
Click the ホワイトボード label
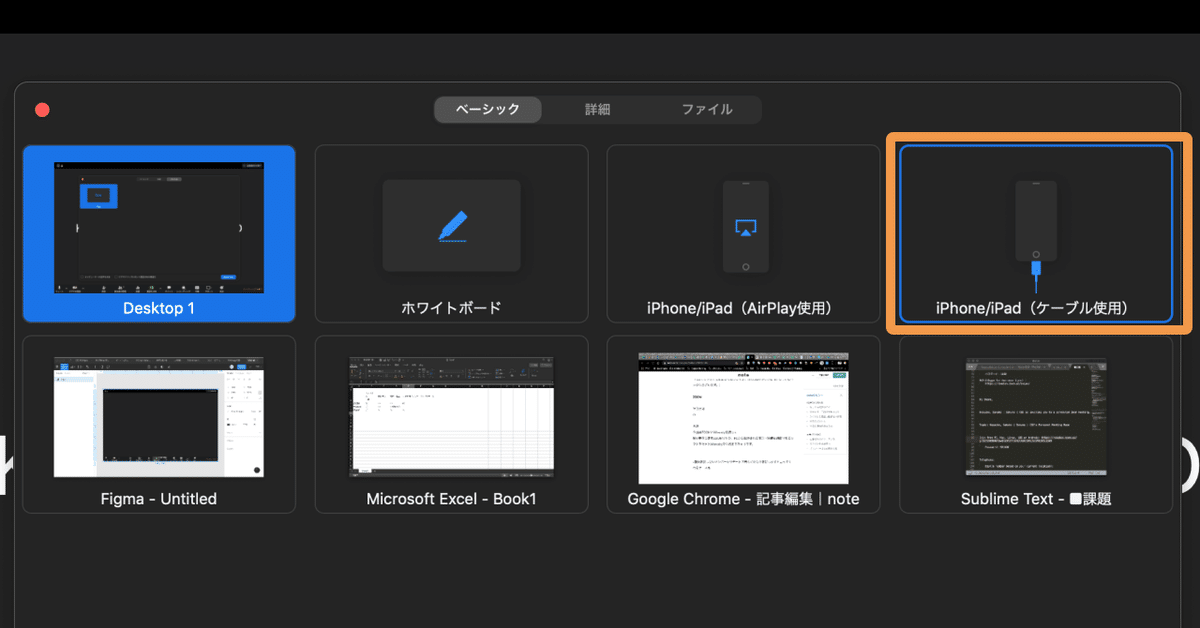pyautogui.click(x=451, y=308)
